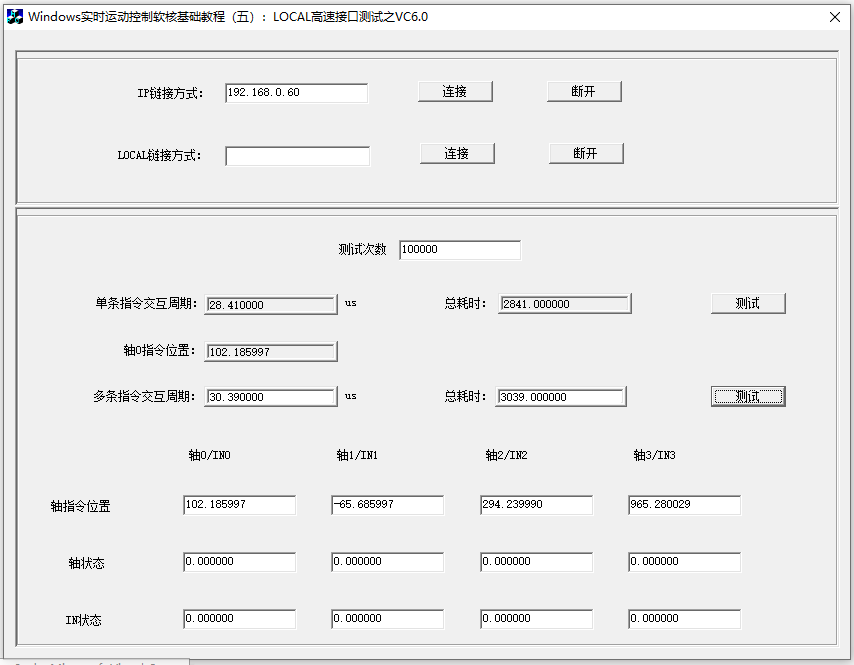Click 测试 to run the multi-command test

click(748, 396)
